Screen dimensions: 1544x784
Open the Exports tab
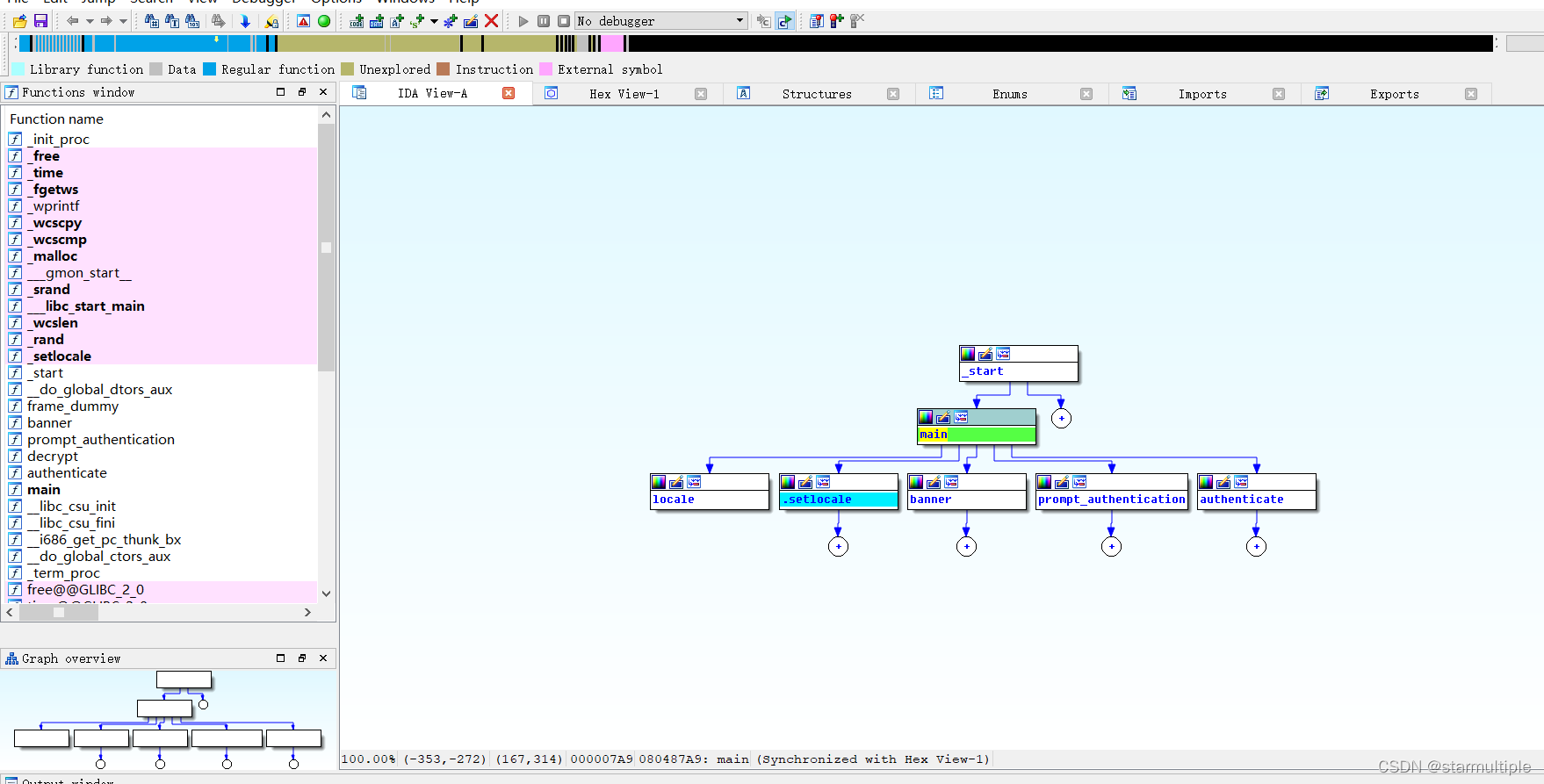1394,94
